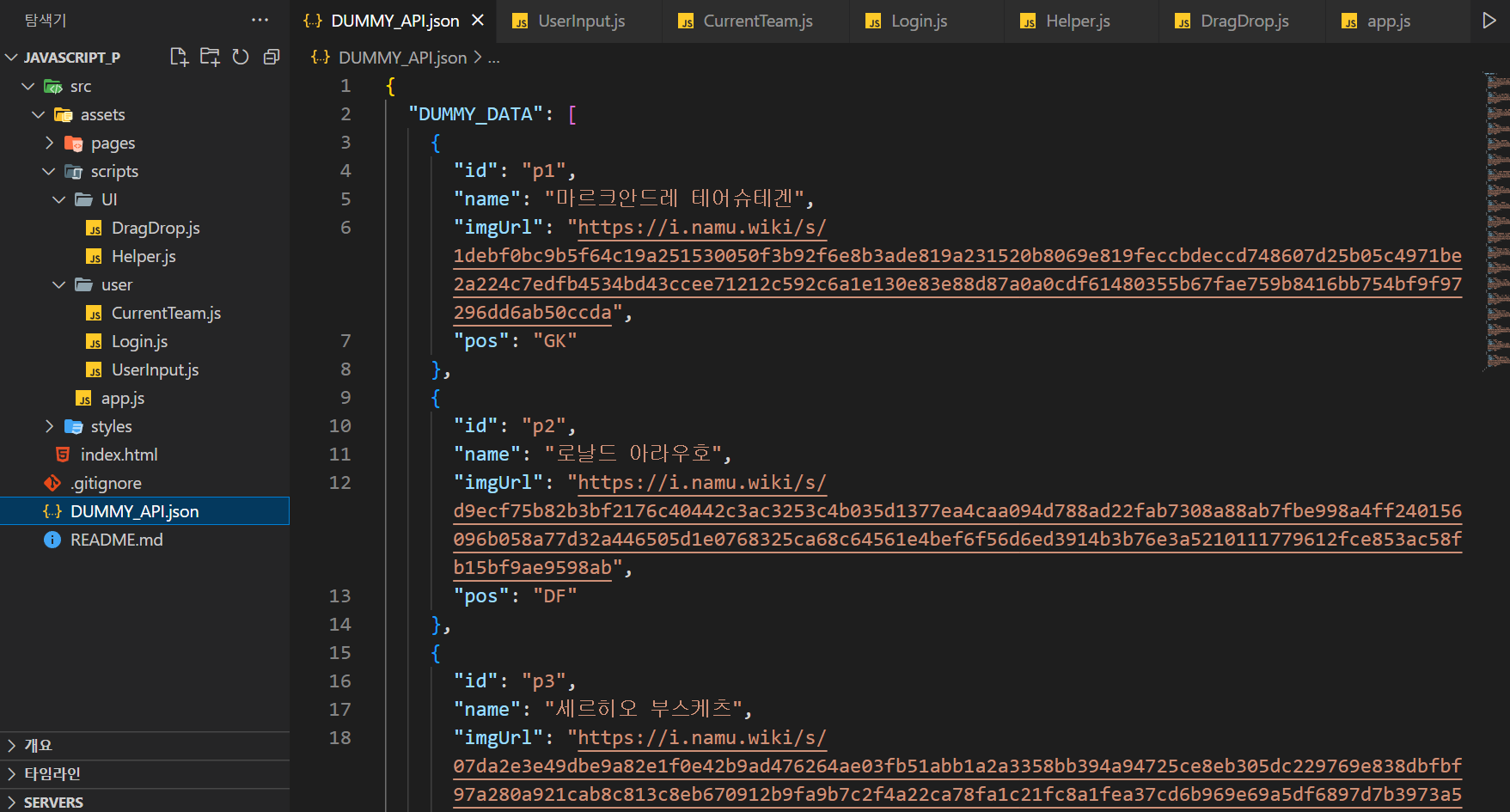Click the 탐색기 explorer panel title
The width and height of the screenshot is (1510, 812).
(x=45, y=20)
